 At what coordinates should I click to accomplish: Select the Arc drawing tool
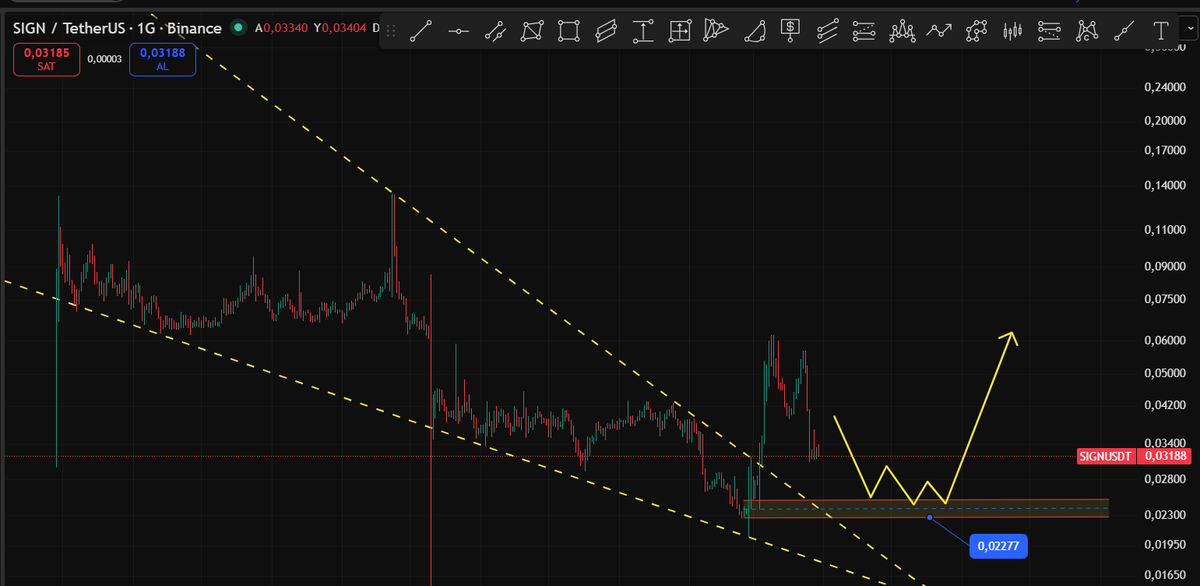pyautogui.click(x=754, y=31)
